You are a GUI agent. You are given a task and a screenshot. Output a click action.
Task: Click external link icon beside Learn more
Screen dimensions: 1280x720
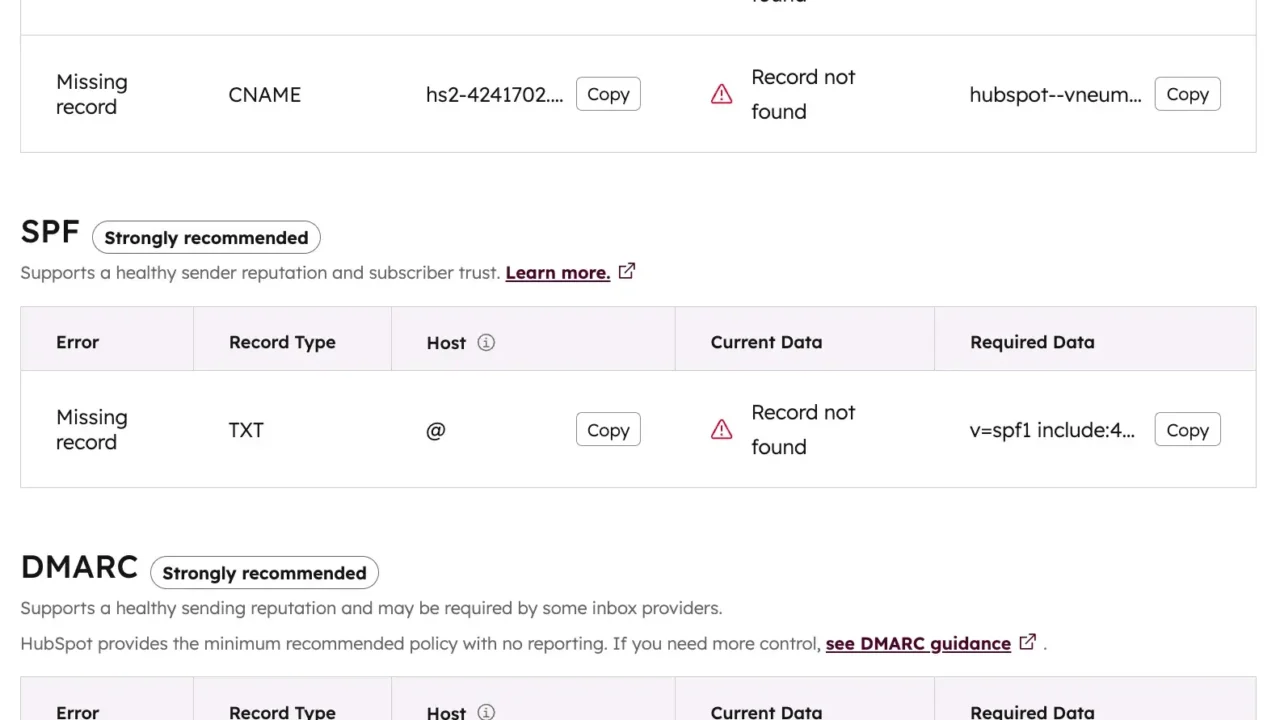pos(627,271)
